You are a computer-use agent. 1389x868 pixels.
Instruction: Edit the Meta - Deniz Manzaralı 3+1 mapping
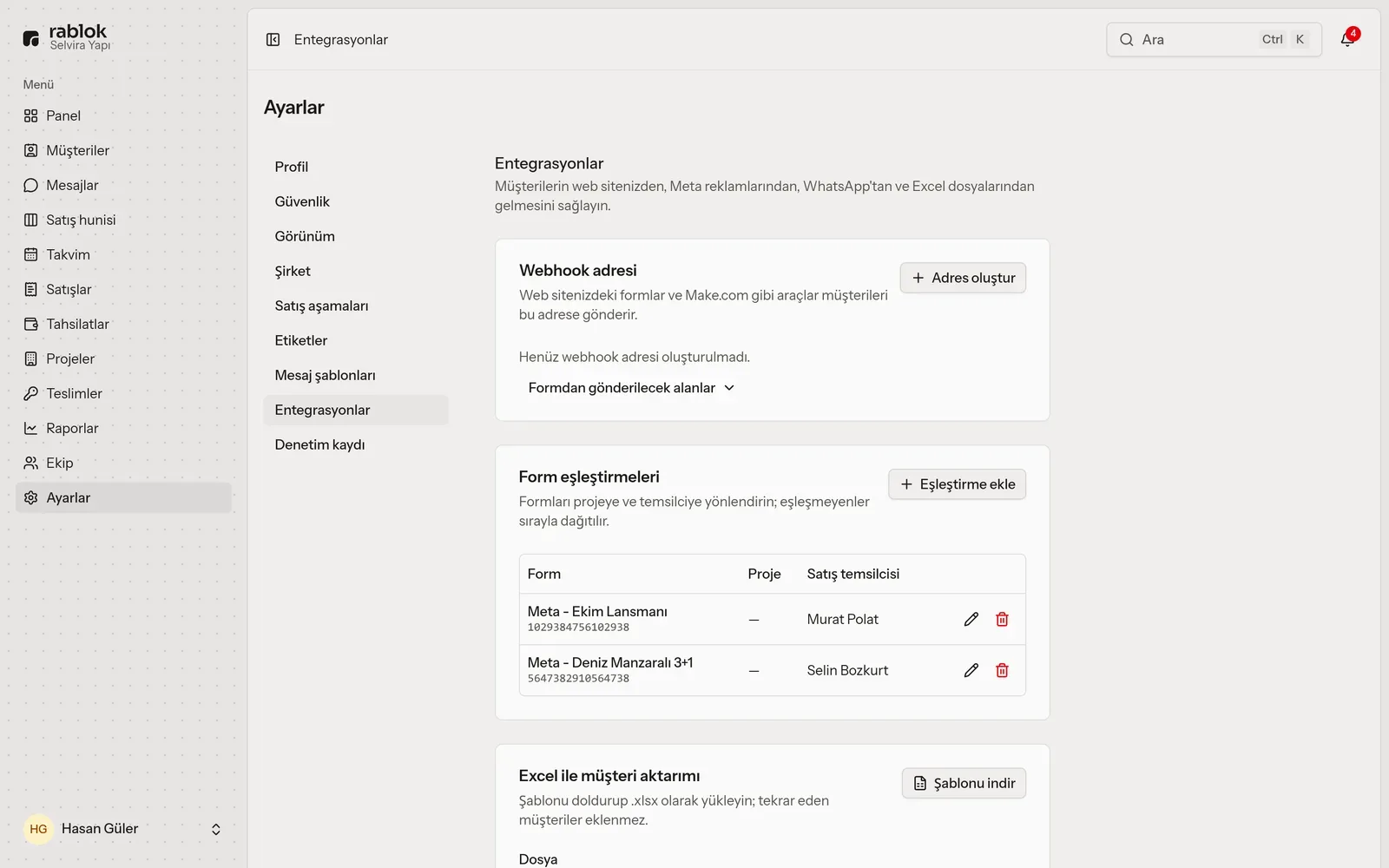971,670
